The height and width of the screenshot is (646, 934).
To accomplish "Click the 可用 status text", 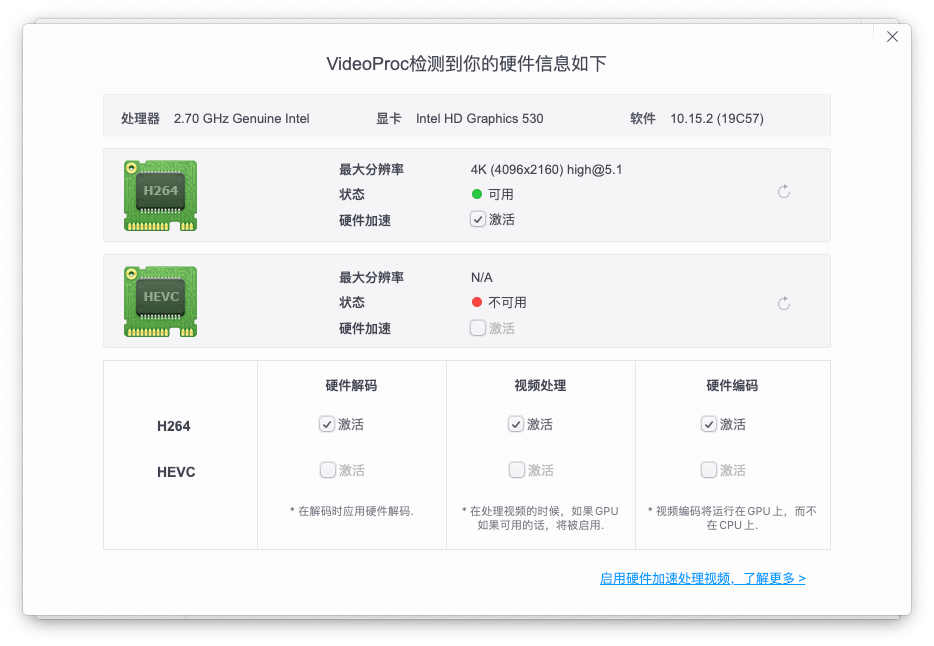I will 500,194.
